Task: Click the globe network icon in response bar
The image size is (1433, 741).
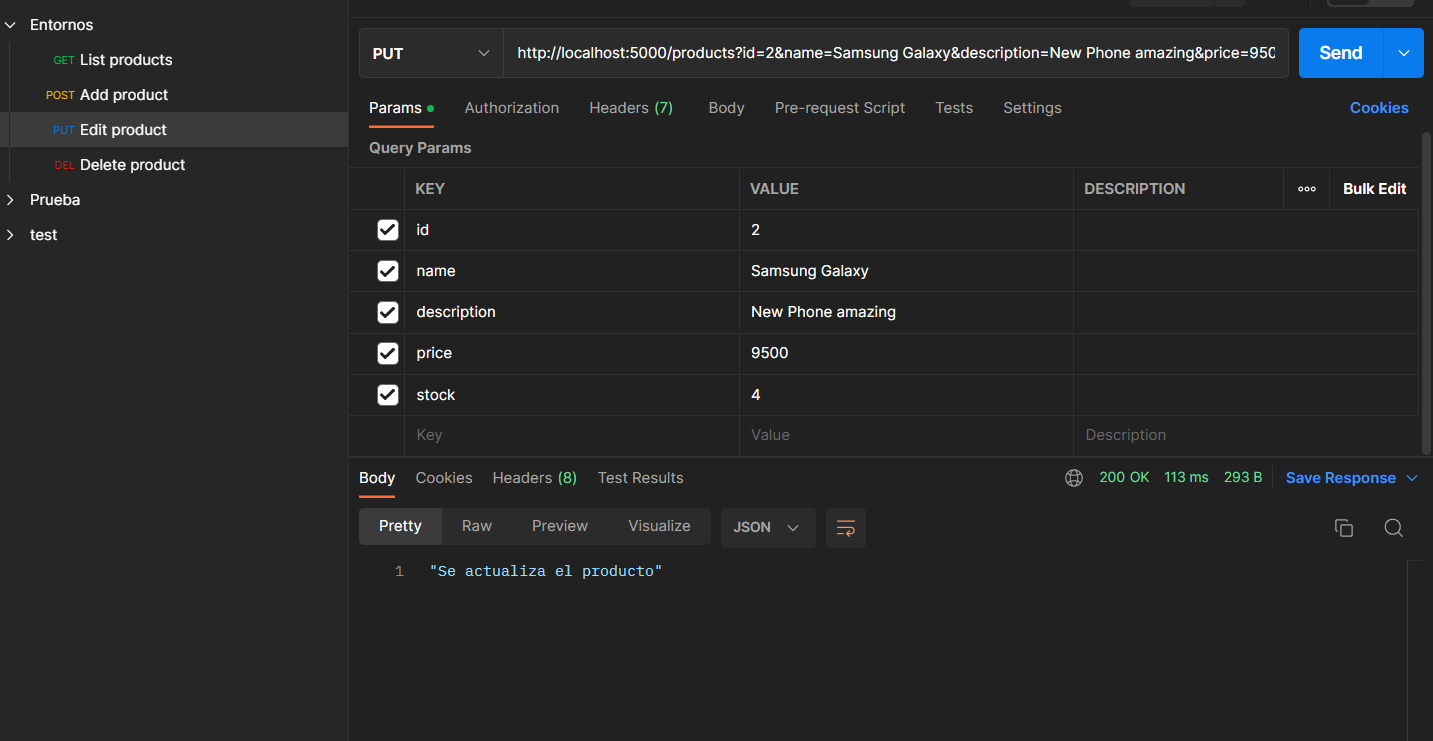Action: tap(1074, 478)
